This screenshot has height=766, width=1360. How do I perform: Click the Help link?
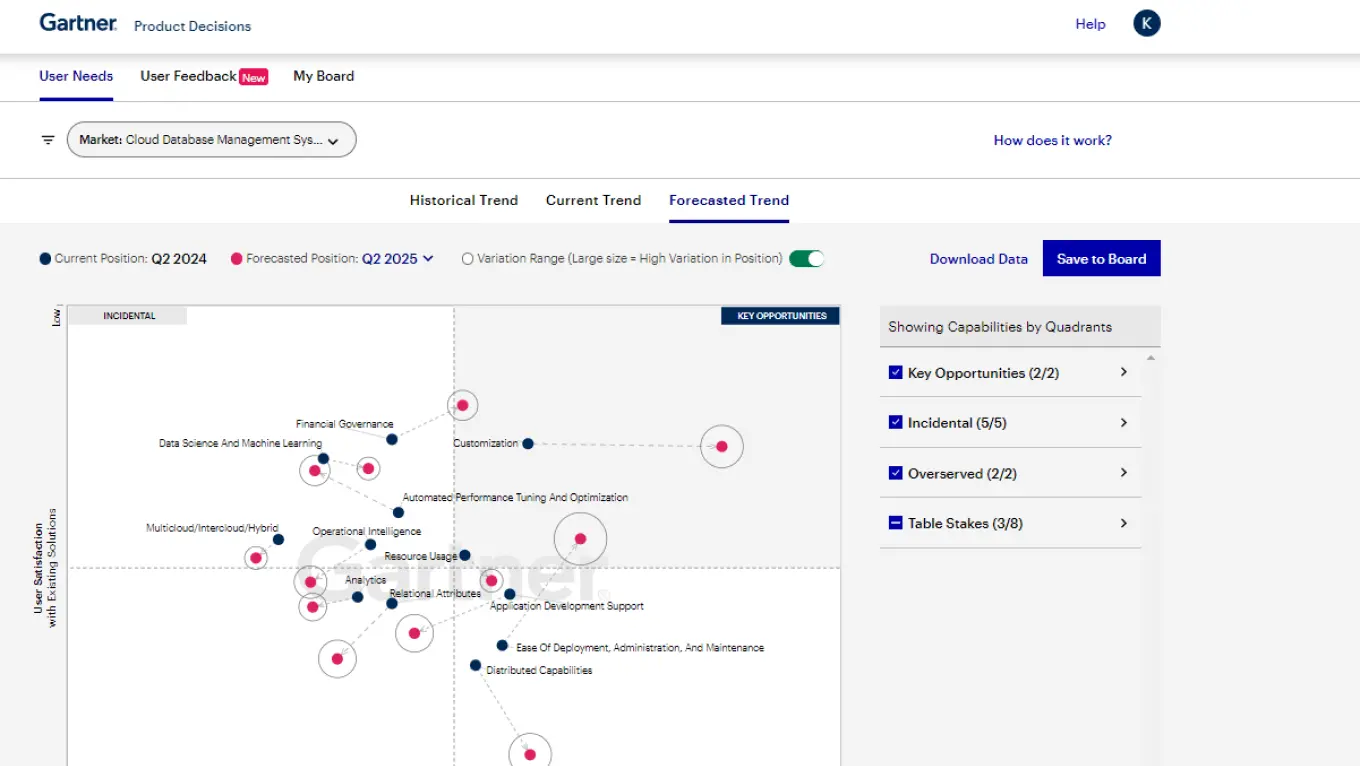coord(1090,24)
